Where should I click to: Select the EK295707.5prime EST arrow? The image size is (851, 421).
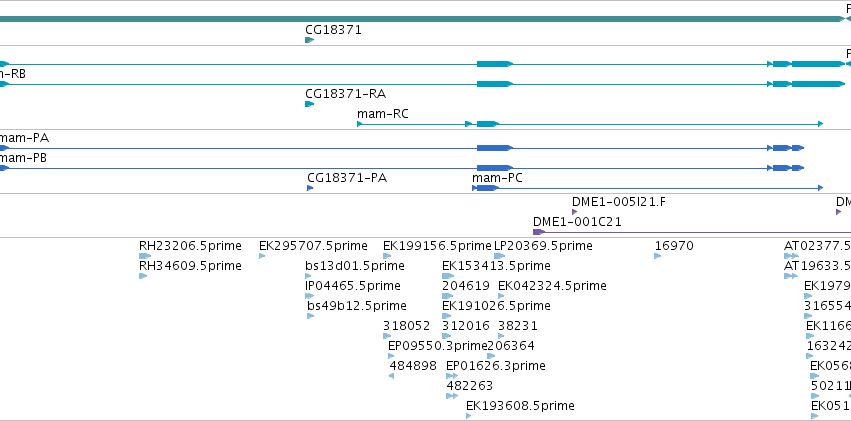pyautogui.click(x=262, y=256)
